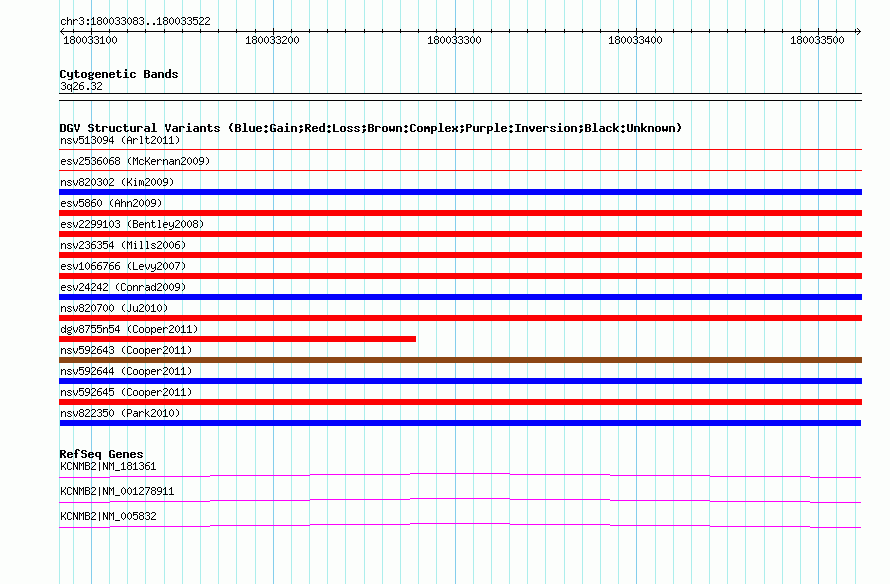
Task: Click the blue gain bar for nsv822350
Action: [x=460, y=423]
